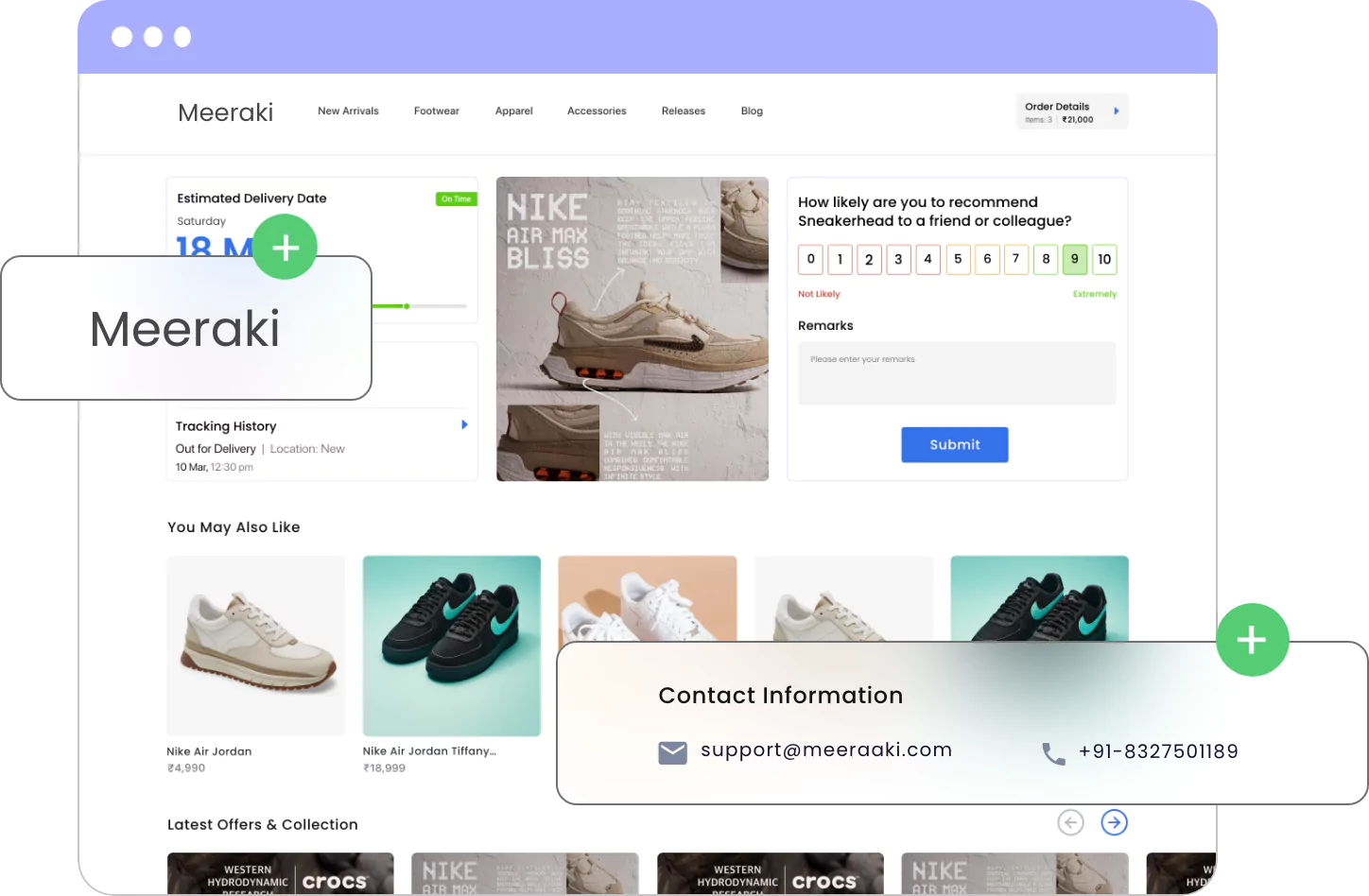
Task: Select rating 6
Action: point(987,259)
